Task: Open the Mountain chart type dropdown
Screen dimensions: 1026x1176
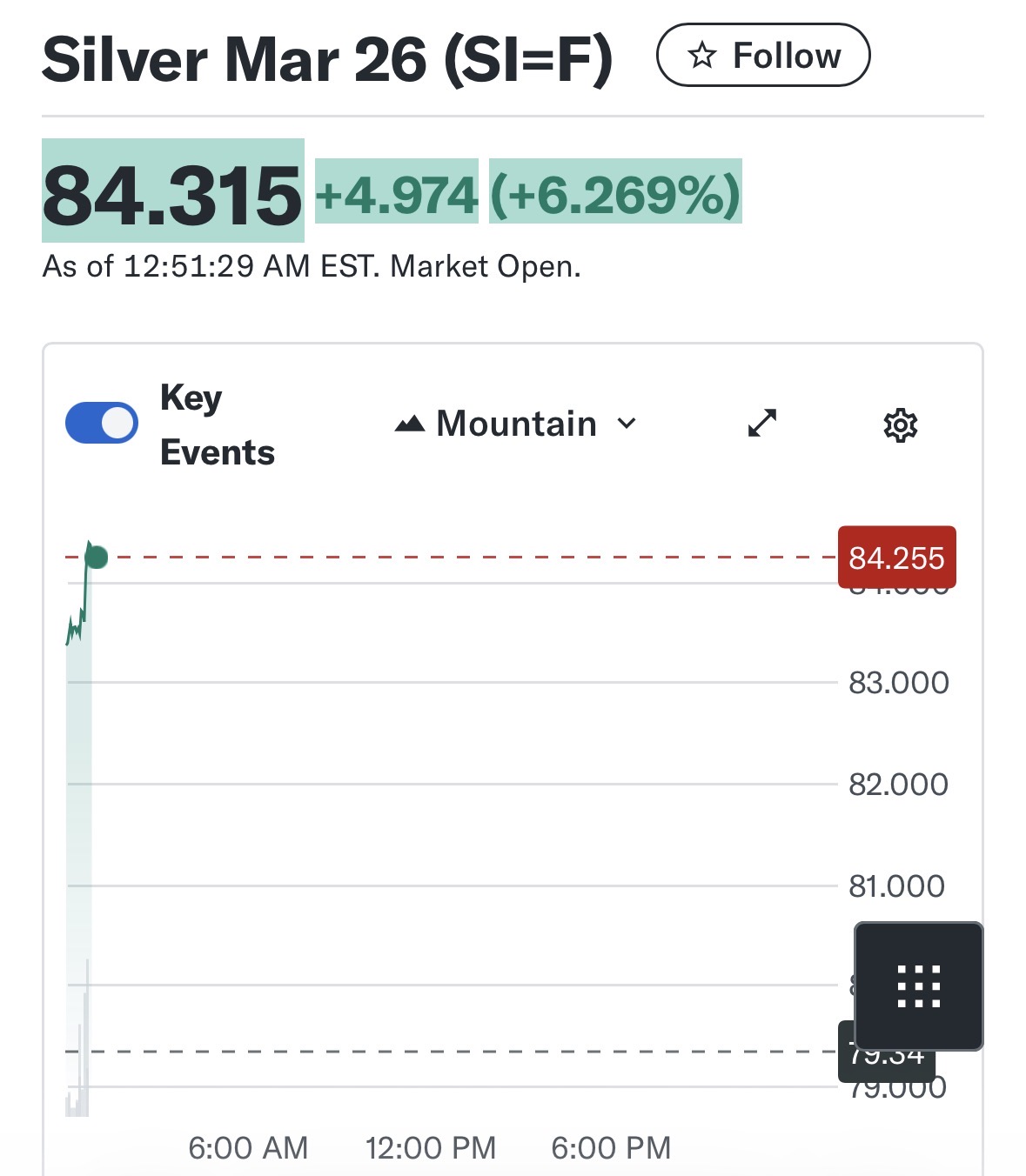Action: [517, 424]
